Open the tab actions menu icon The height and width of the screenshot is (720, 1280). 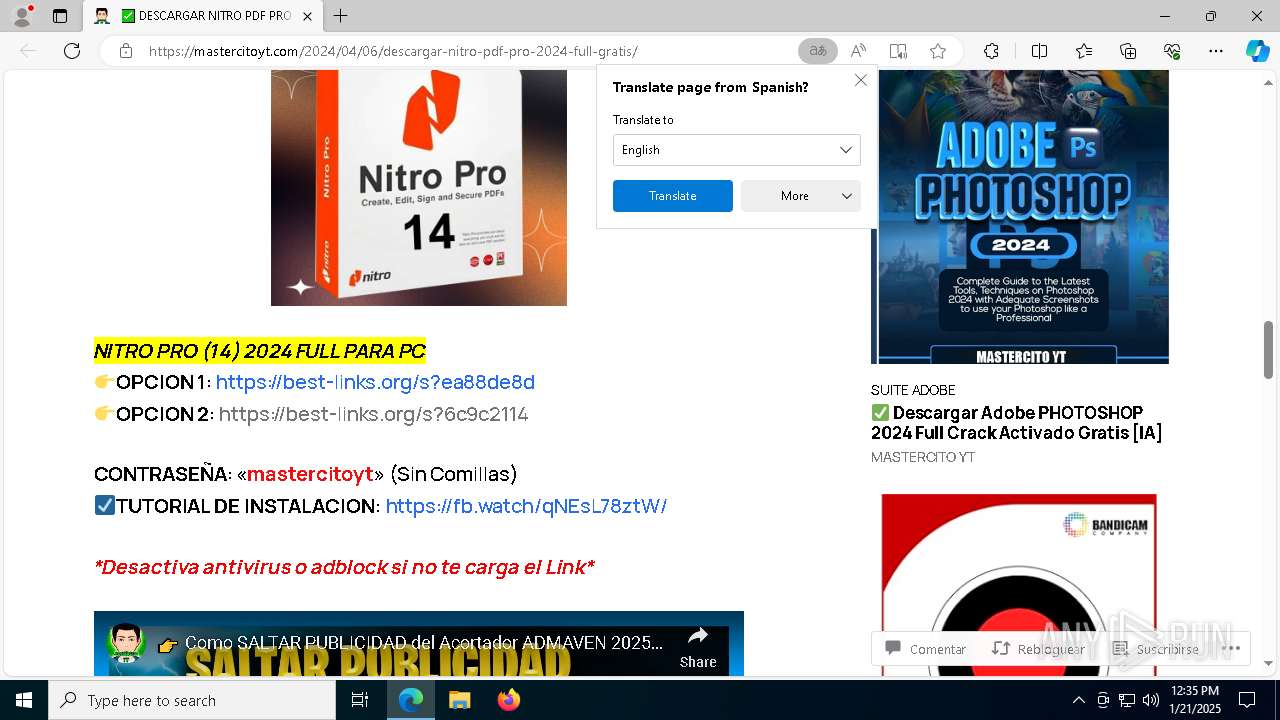click(60, 16)
